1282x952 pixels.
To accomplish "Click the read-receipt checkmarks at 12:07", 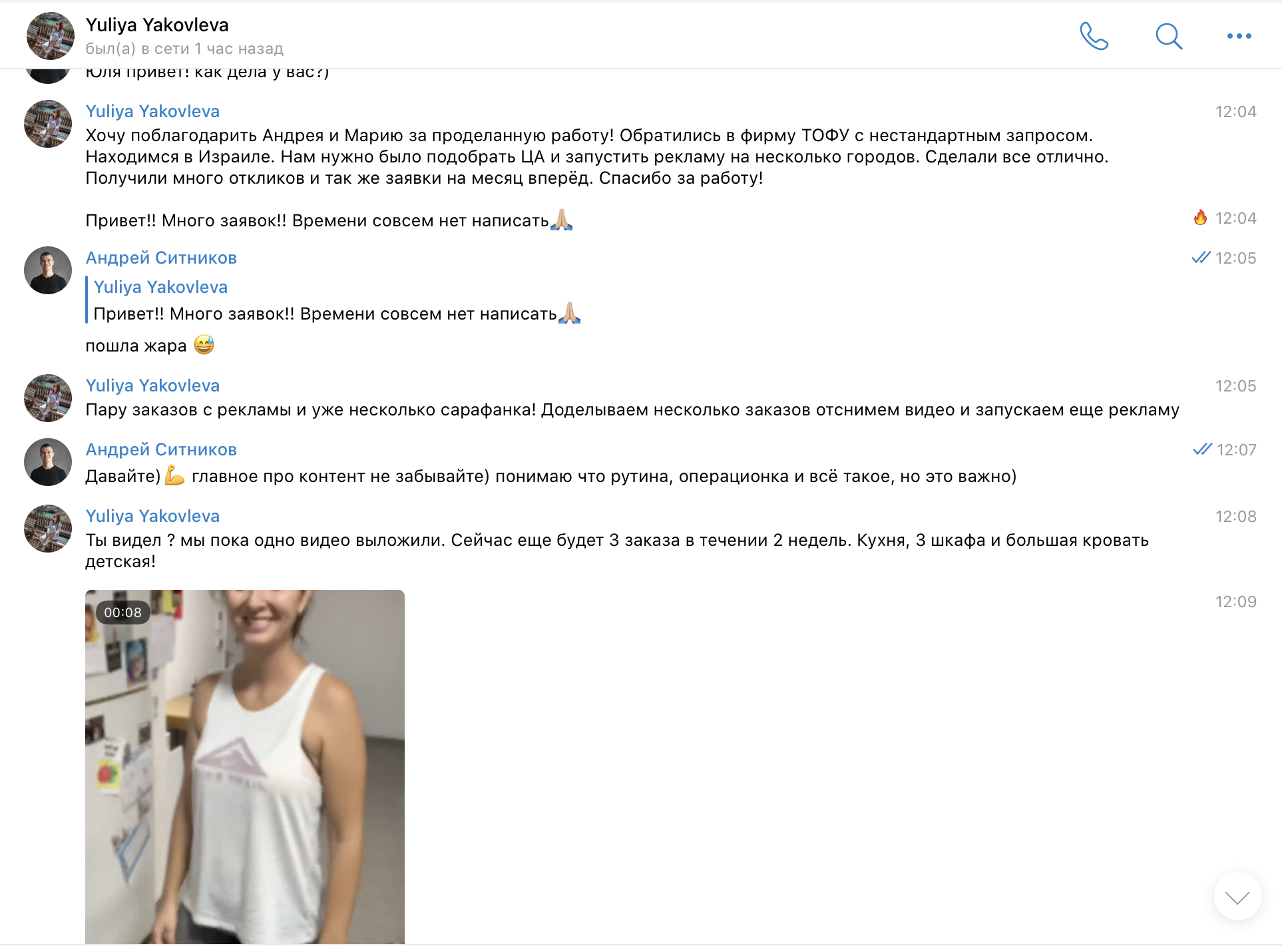I will tap(1202, 449).
